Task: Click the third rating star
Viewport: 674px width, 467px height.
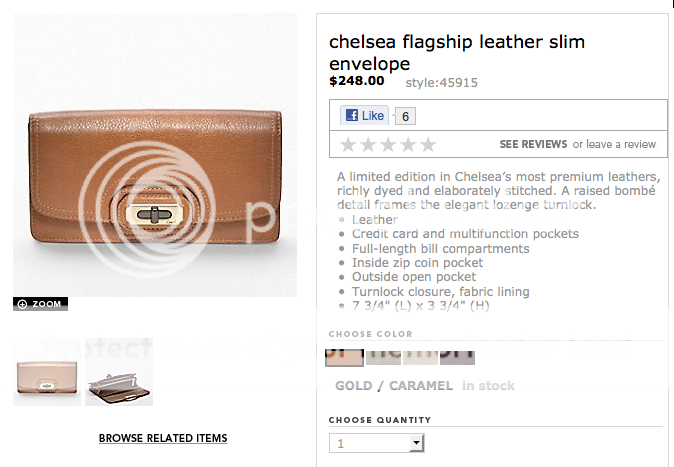Action: coord(388,145)
